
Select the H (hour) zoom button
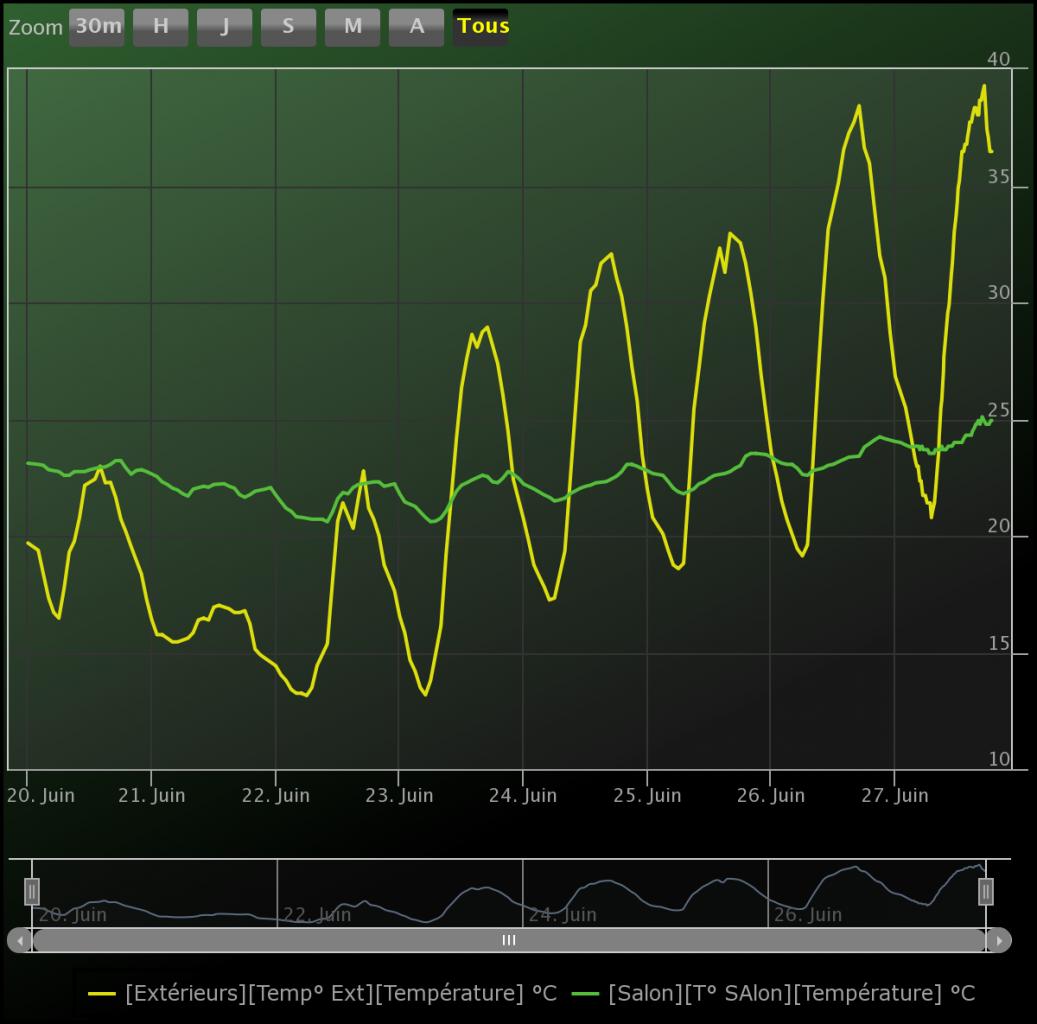[x=161, y=27]
